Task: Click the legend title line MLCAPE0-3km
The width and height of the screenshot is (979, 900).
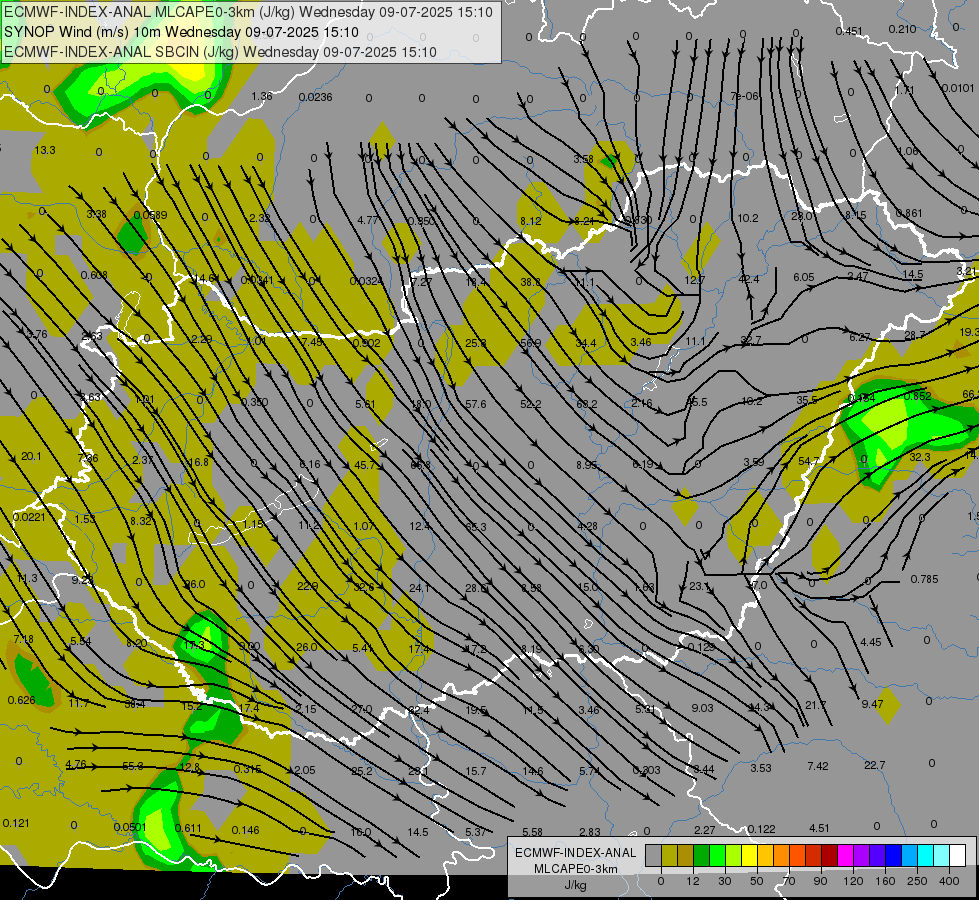Action: 576,869
